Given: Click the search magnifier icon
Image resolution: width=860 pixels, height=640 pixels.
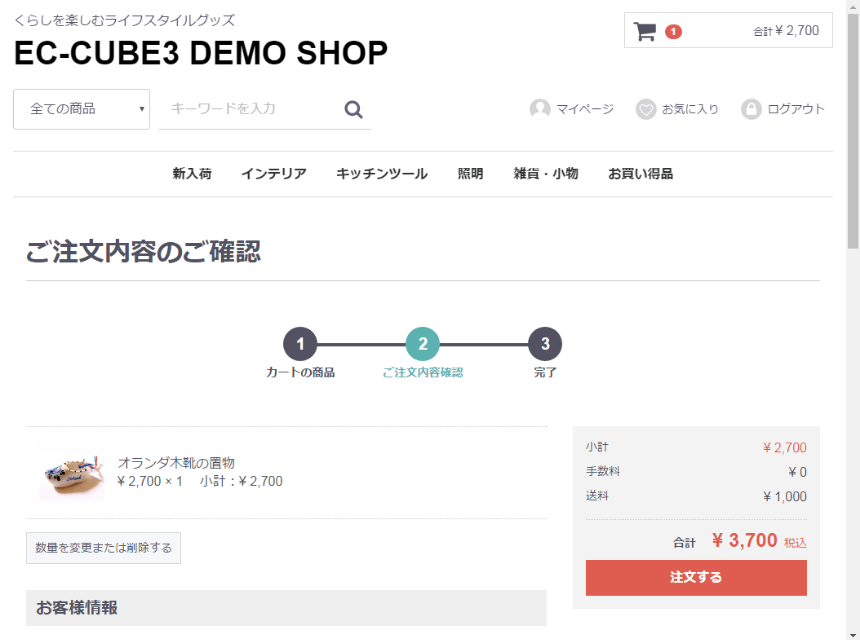Looking at the screenshot, I should pyautogui.click(x=352, y=108).
